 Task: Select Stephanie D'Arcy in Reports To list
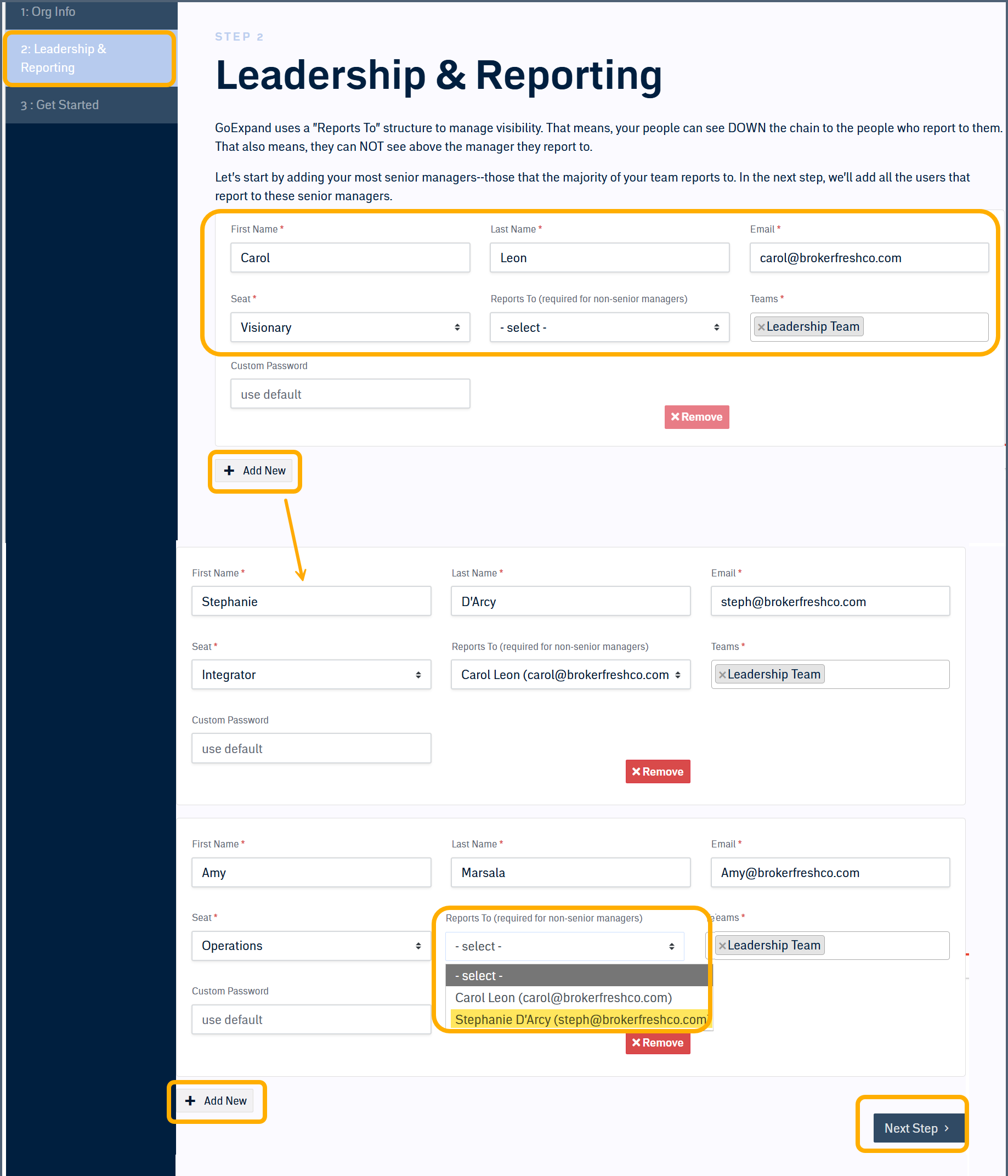click(x=579, y=1019)
